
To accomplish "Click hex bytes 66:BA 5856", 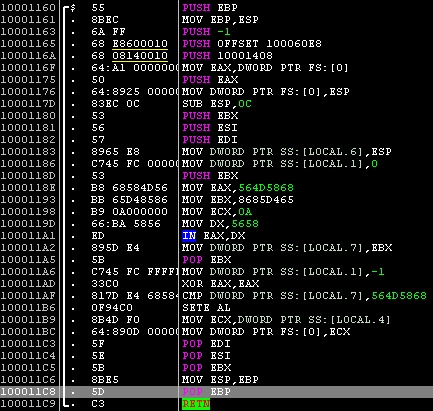I will click(x=126, y=224).
